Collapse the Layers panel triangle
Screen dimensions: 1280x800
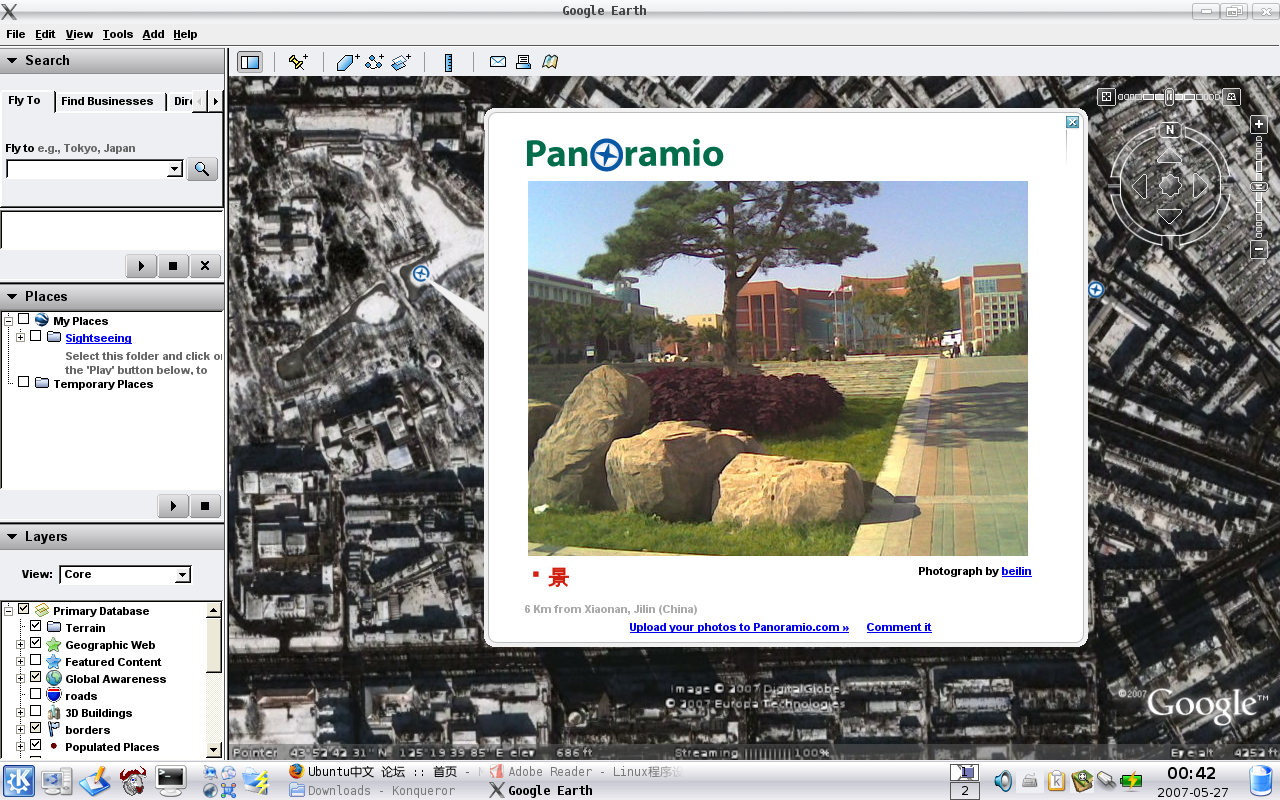point(12,537)
